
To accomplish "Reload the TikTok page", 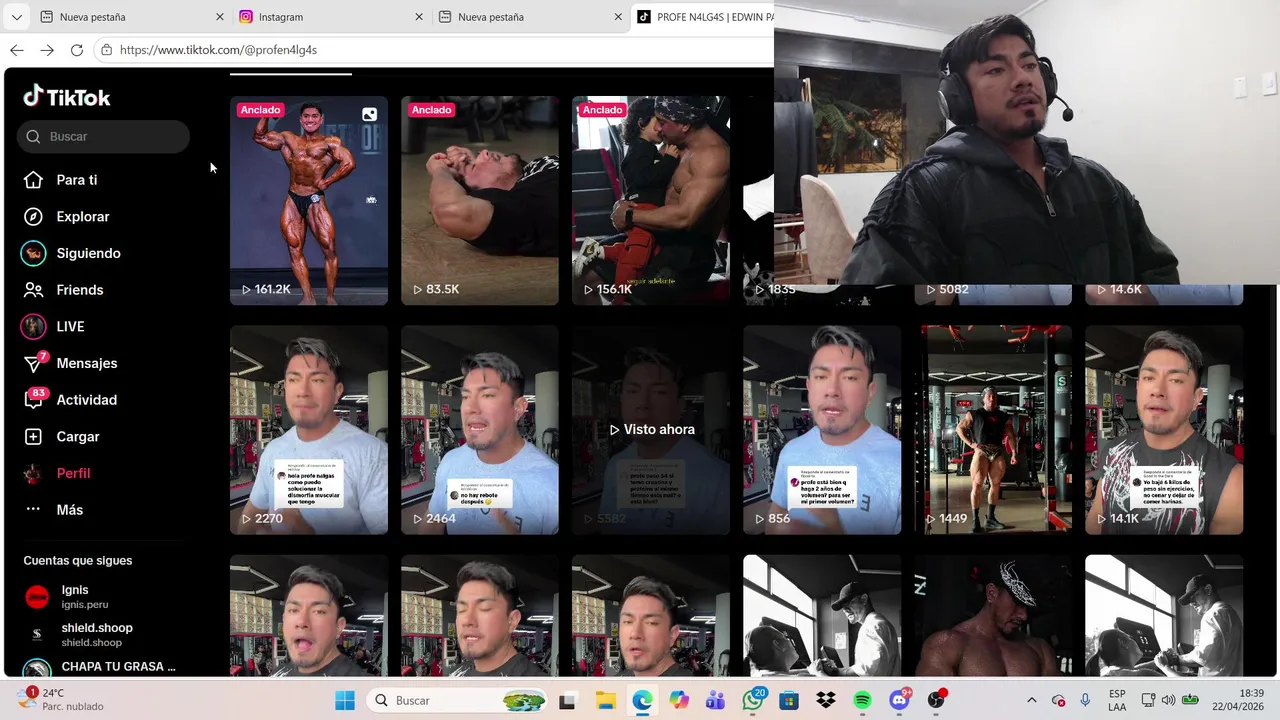I will point(77,50).
